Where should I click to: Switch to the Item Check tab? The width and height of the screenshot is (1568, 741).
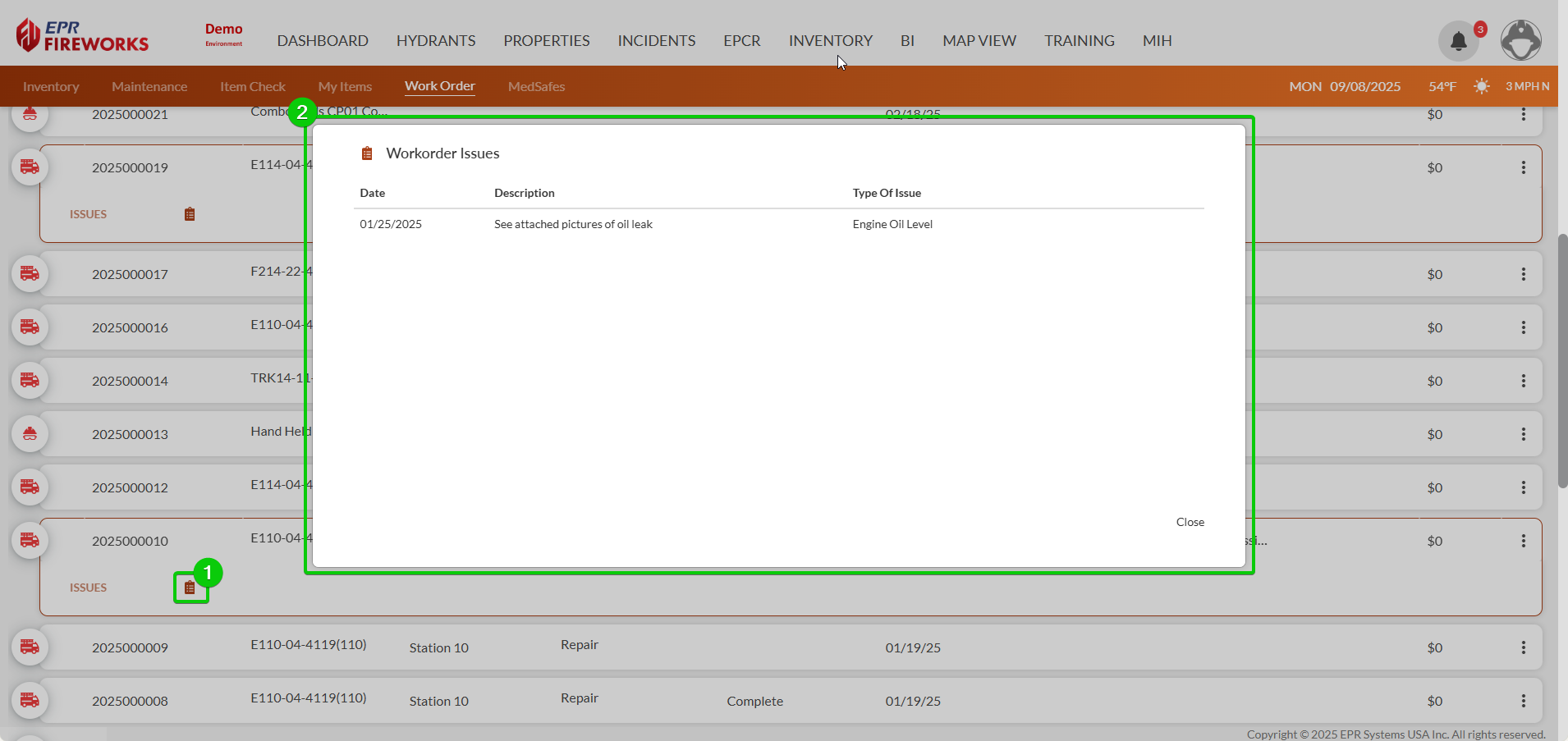pos(252,86)
